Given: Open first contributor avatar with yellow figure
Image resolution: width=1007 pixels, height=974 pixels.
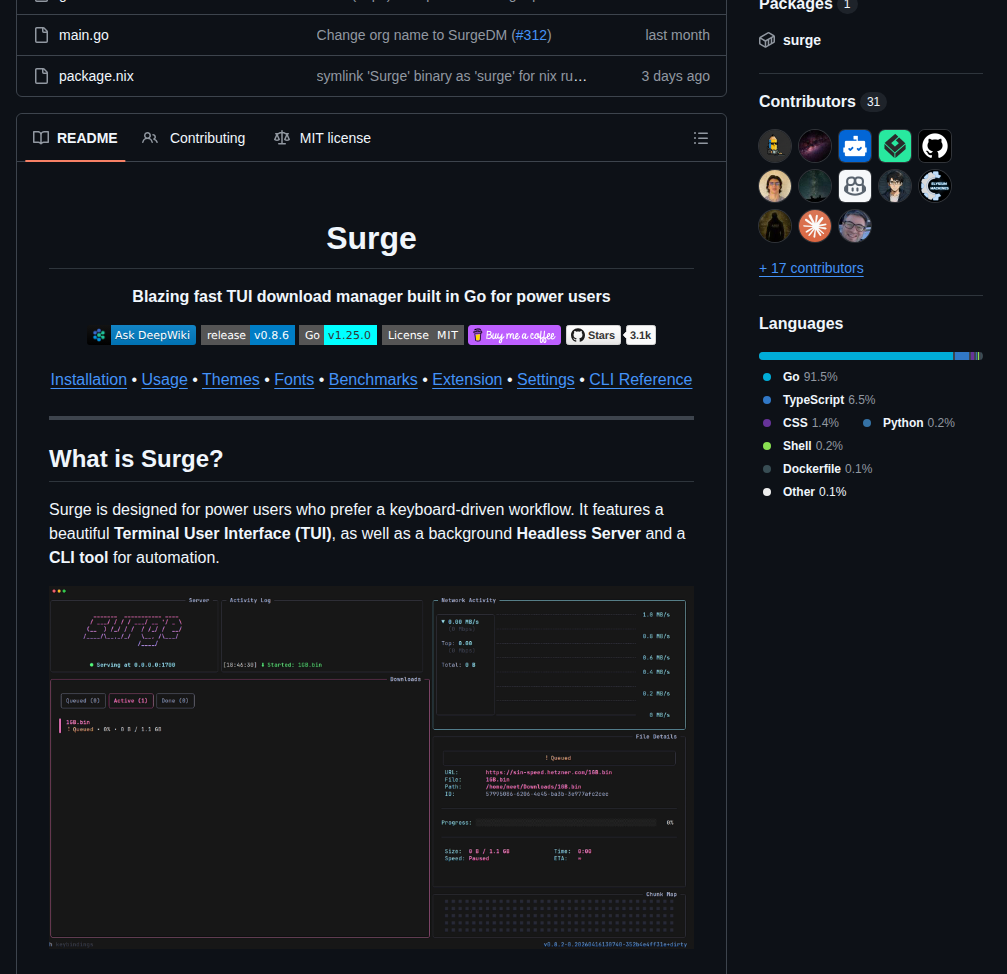Looking at the screenshot, I should click(775, 146).
